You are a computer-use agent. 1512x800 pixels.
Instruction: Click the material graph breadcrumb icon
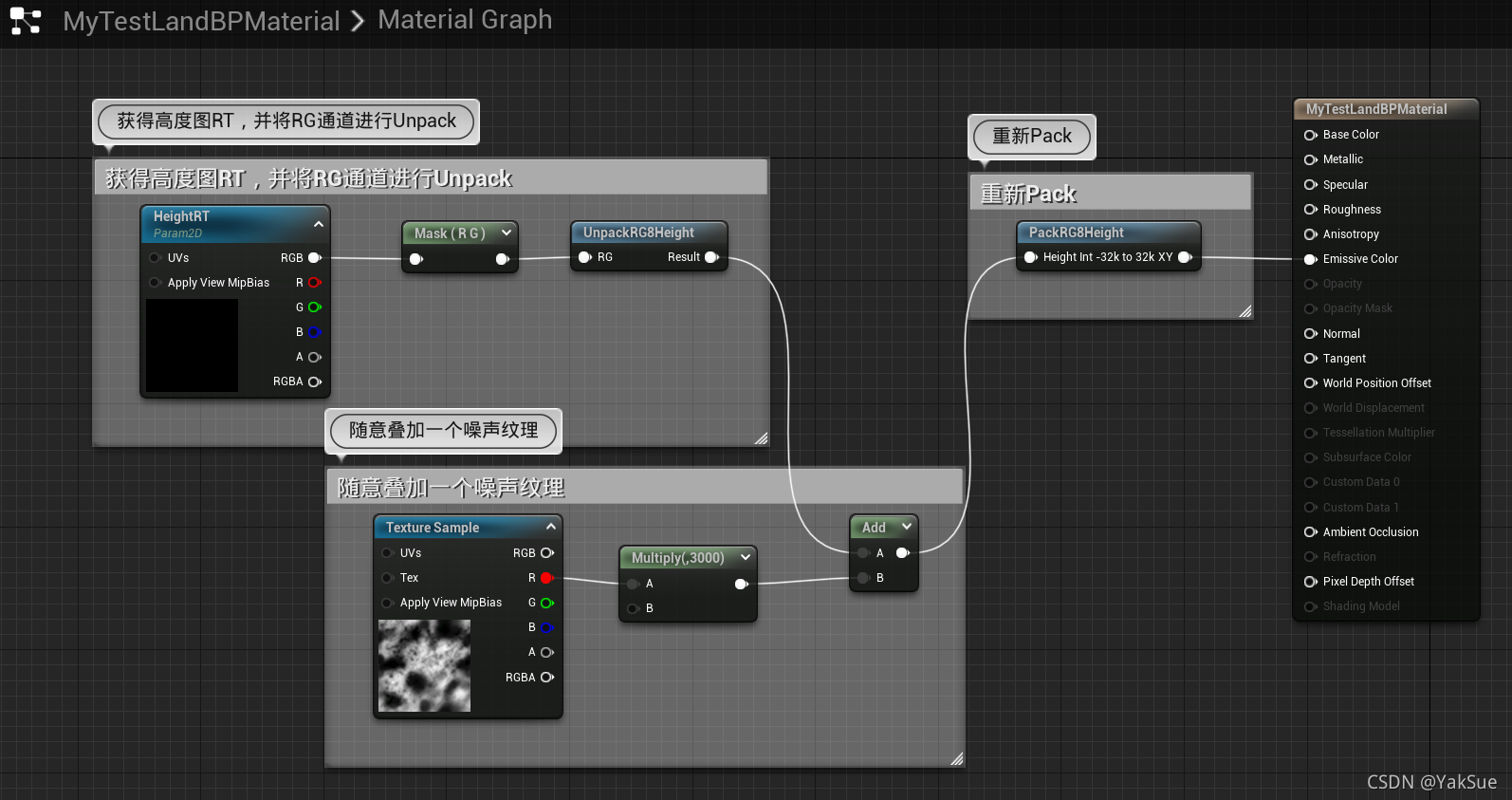pos(26,21)
